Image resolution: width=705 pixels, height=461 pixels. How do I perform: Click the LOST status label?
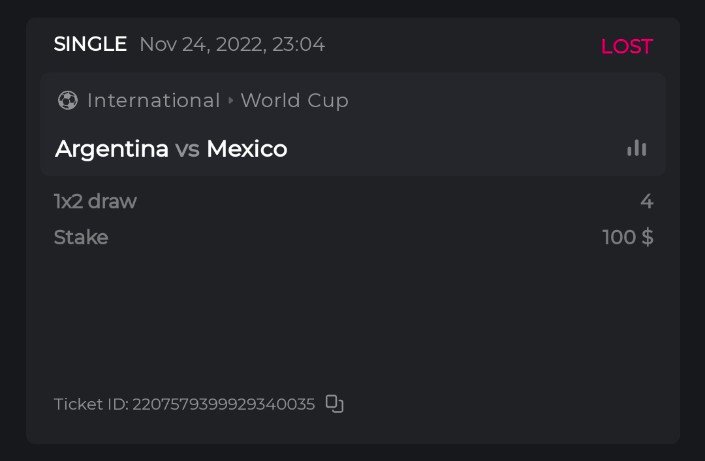[x=626, y=46]
